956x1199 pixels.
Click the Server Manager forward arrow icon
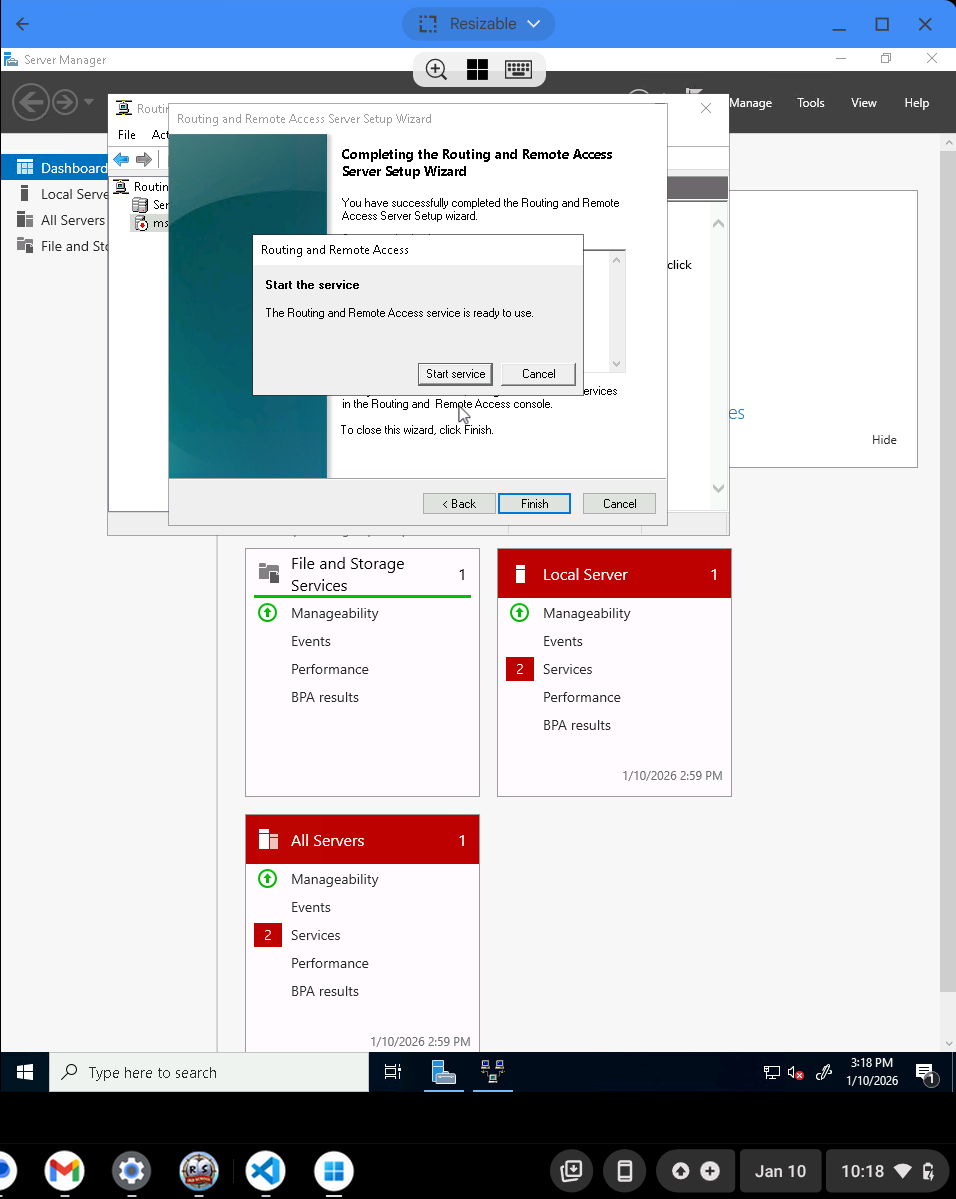coord(65,102)
